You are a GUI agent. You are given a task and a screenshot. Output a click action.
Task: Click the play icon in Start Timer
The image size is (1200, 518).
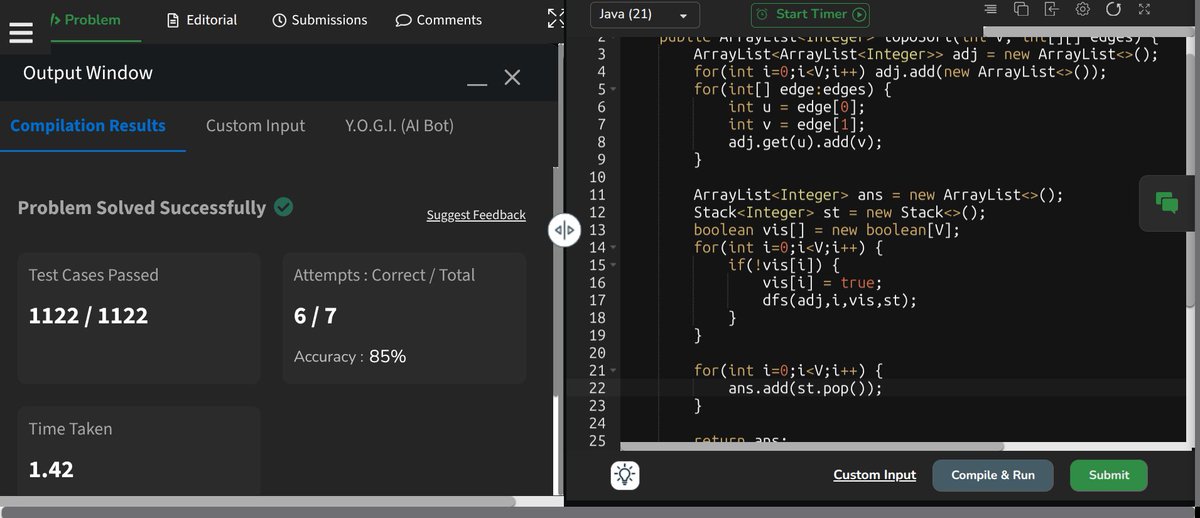tap(858, 15)
